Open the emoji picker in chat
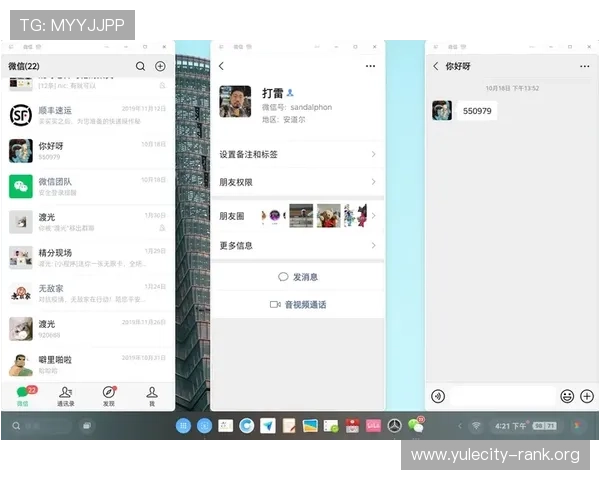The image size is (600, 480). pyautogui.click(x=567, y=396)
